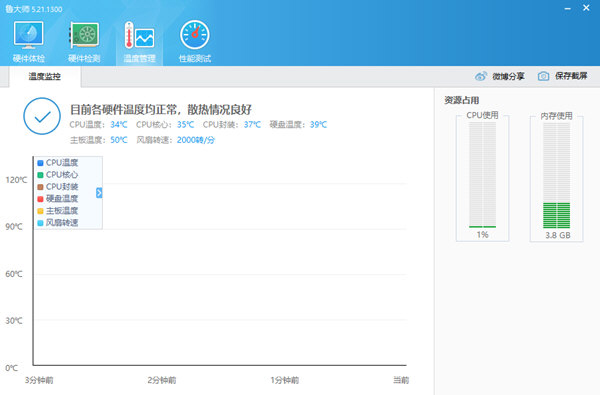Viewport: 600px width, 395px height.
Task: Toggle the 风扇转速 legend entry
Action: tap(58, 222)
